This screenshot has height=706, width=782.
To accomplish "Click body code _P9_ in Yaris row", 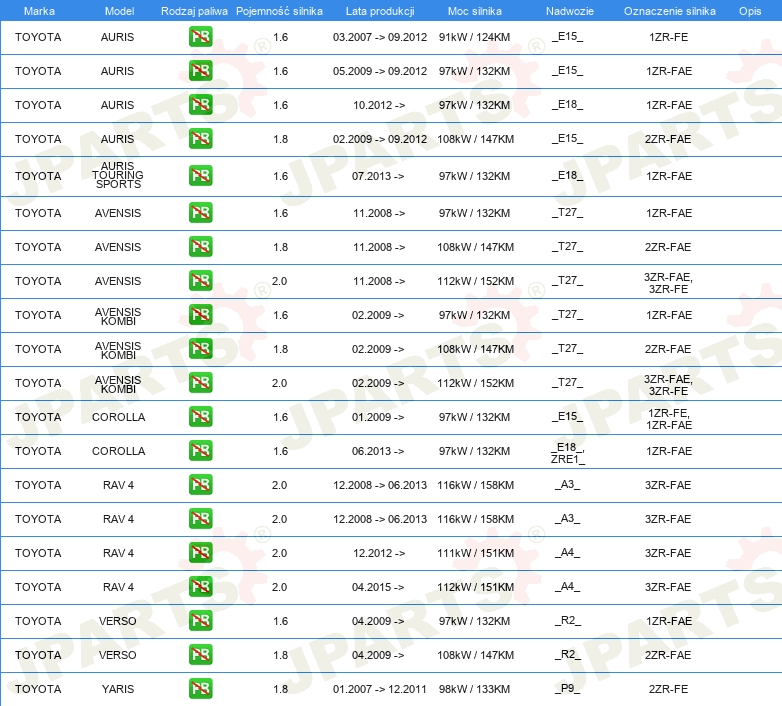I will point(568,689).
